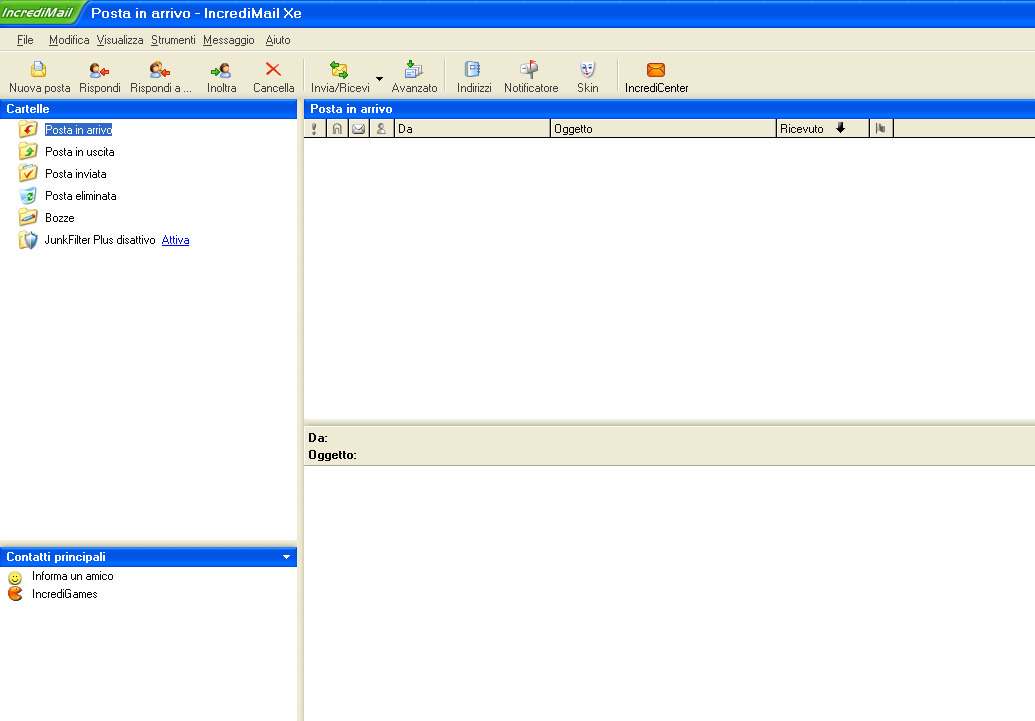1035x721 pixels.
Task: Click Informa un amico entry
Action: [x=73, y=576]
